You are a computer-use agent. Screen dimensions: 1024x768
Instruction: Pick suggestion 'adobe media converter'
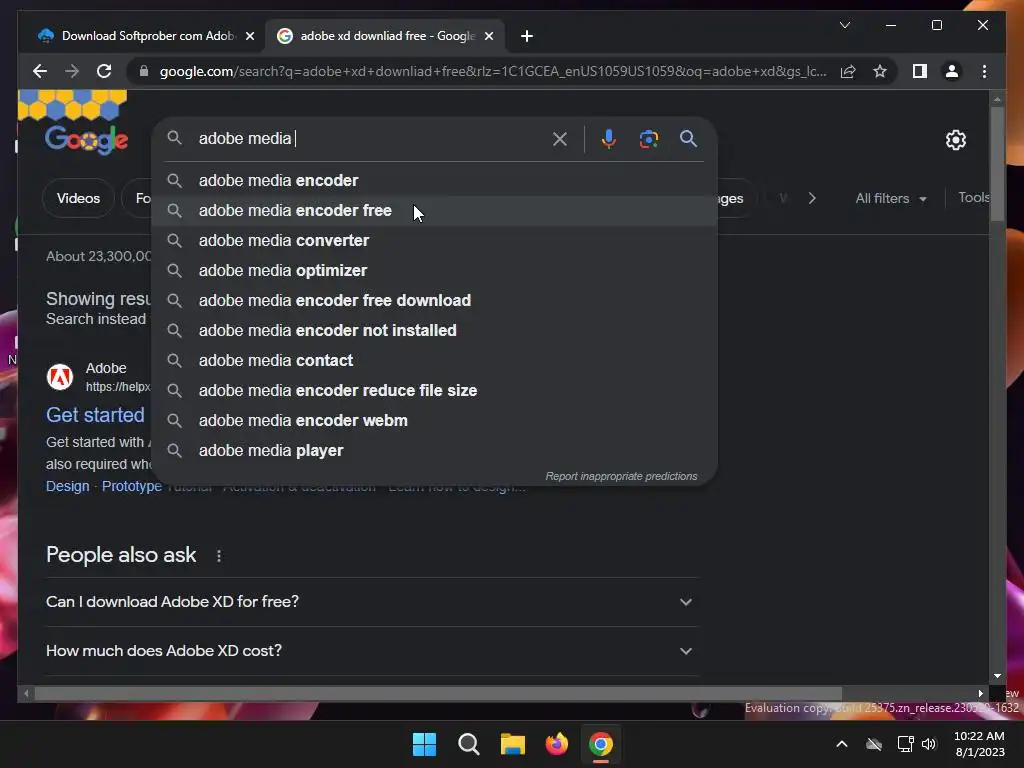434,240
